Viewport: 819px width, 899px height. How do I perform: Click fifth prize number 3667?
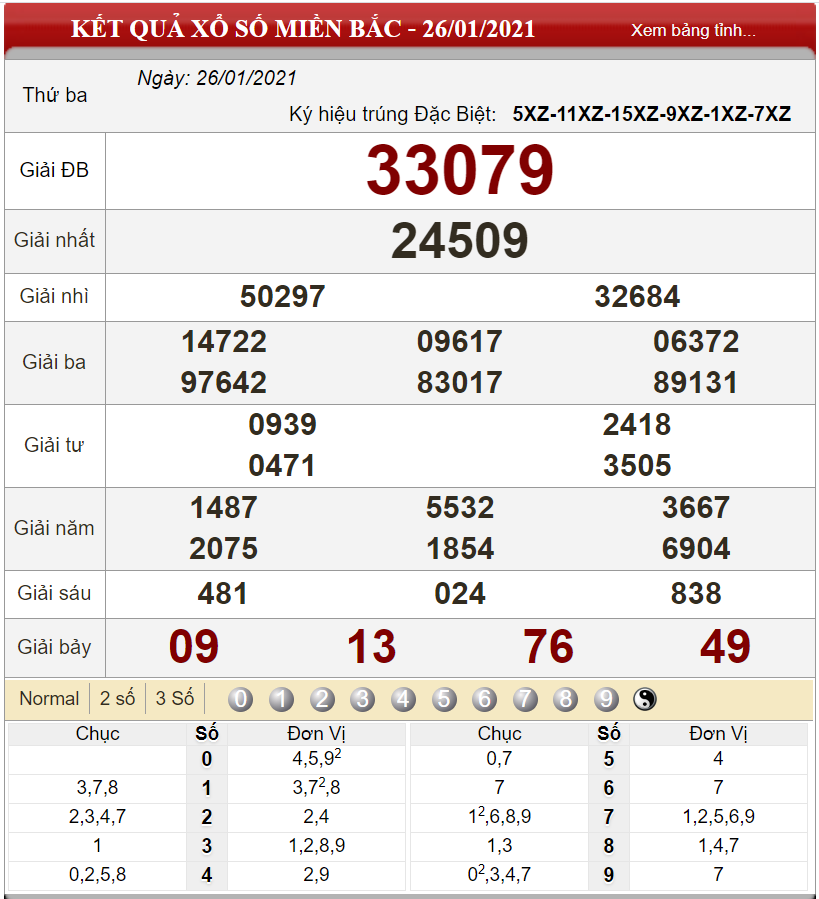click(696, 508)
